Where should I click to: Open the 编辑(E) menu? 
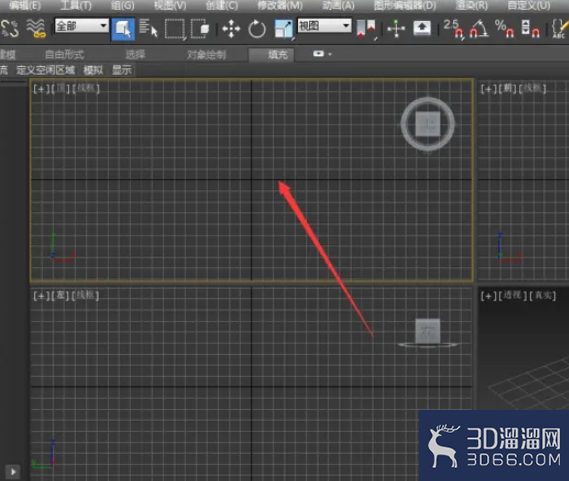coord(24,5)
